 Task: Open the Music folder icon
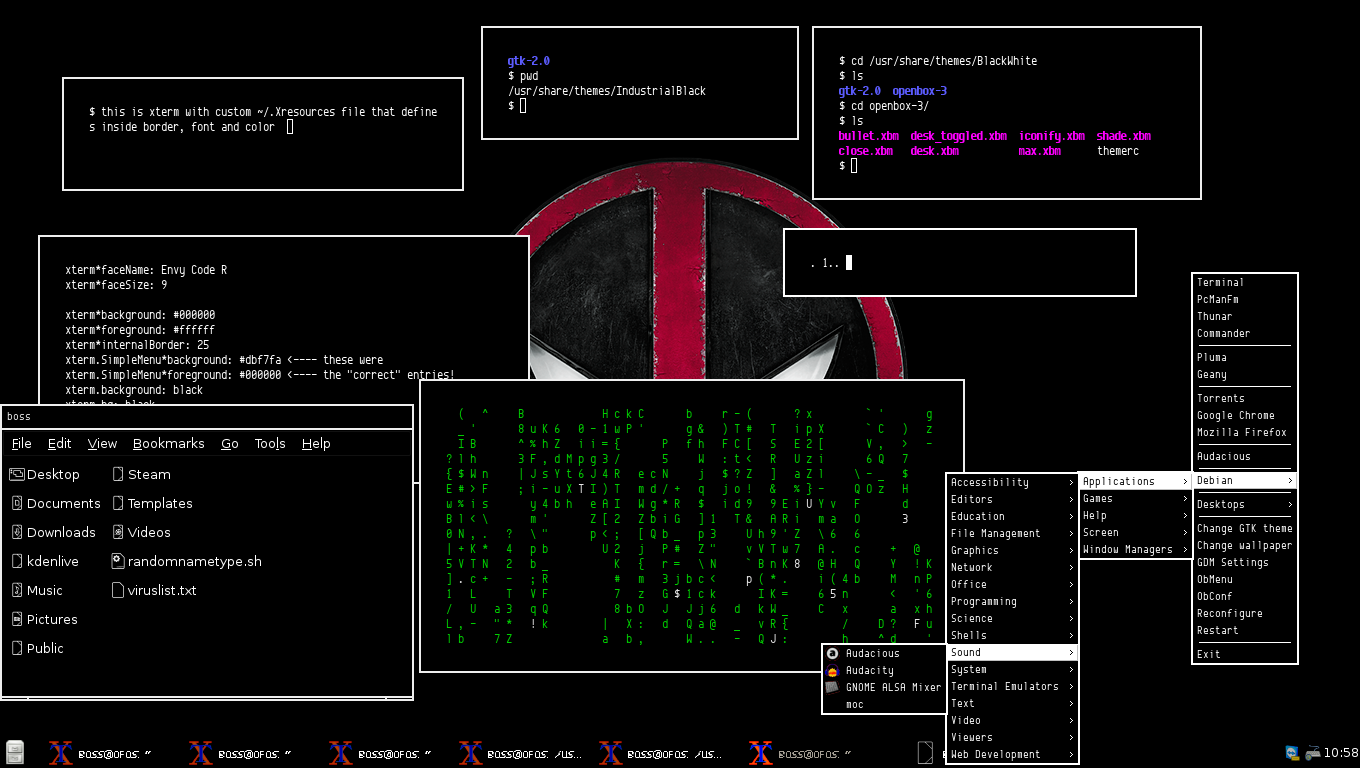tap(16, 590)
